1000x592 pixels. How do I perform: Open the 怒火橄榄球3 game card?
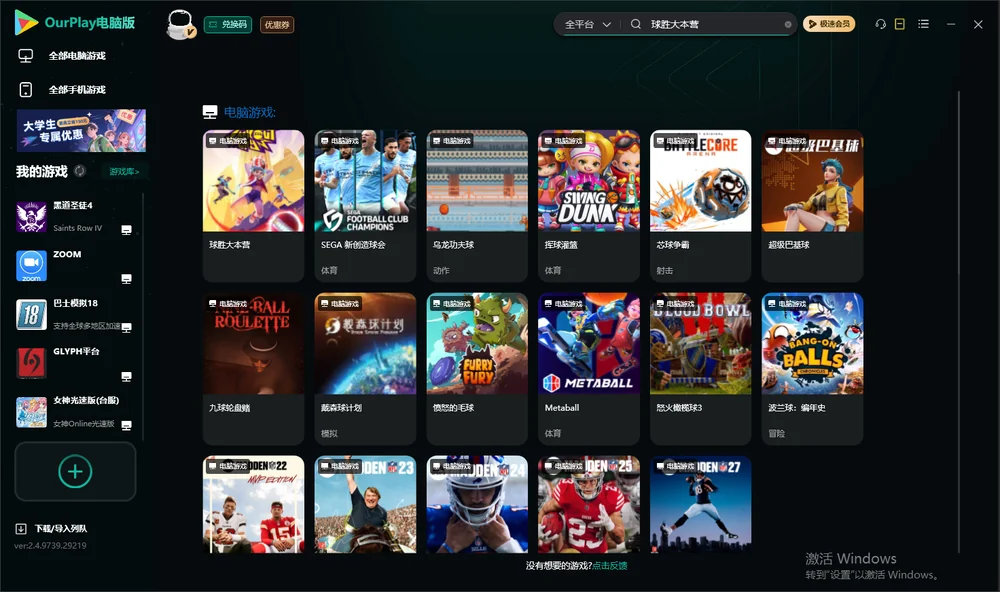pos(701,369)
